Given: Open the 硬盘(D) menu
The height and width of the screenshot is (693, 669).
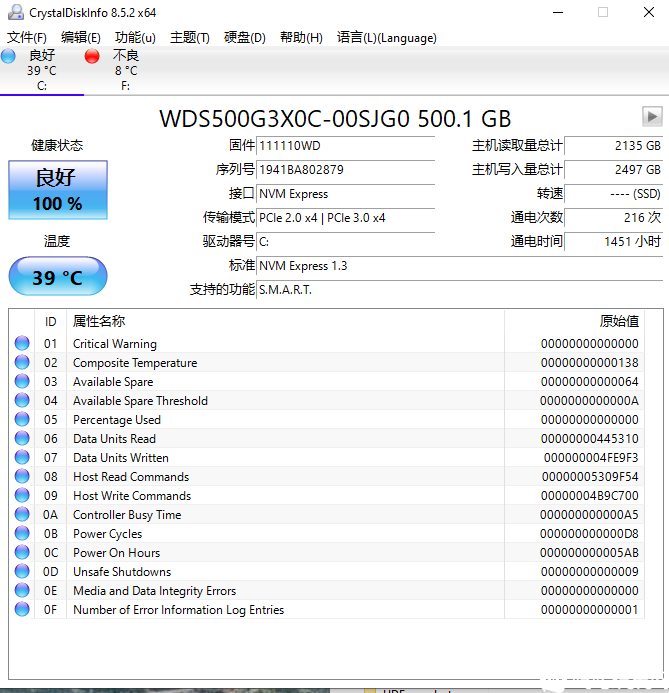Looking at the screenshot, I should click(x=245, y=38).
